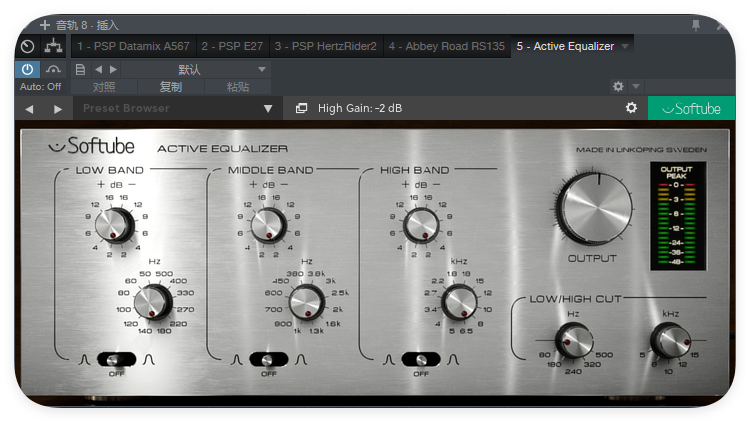The width and height of the screenshot is (750, 422).
Task: Click the 复制 copy button
Action: (171, 87)
